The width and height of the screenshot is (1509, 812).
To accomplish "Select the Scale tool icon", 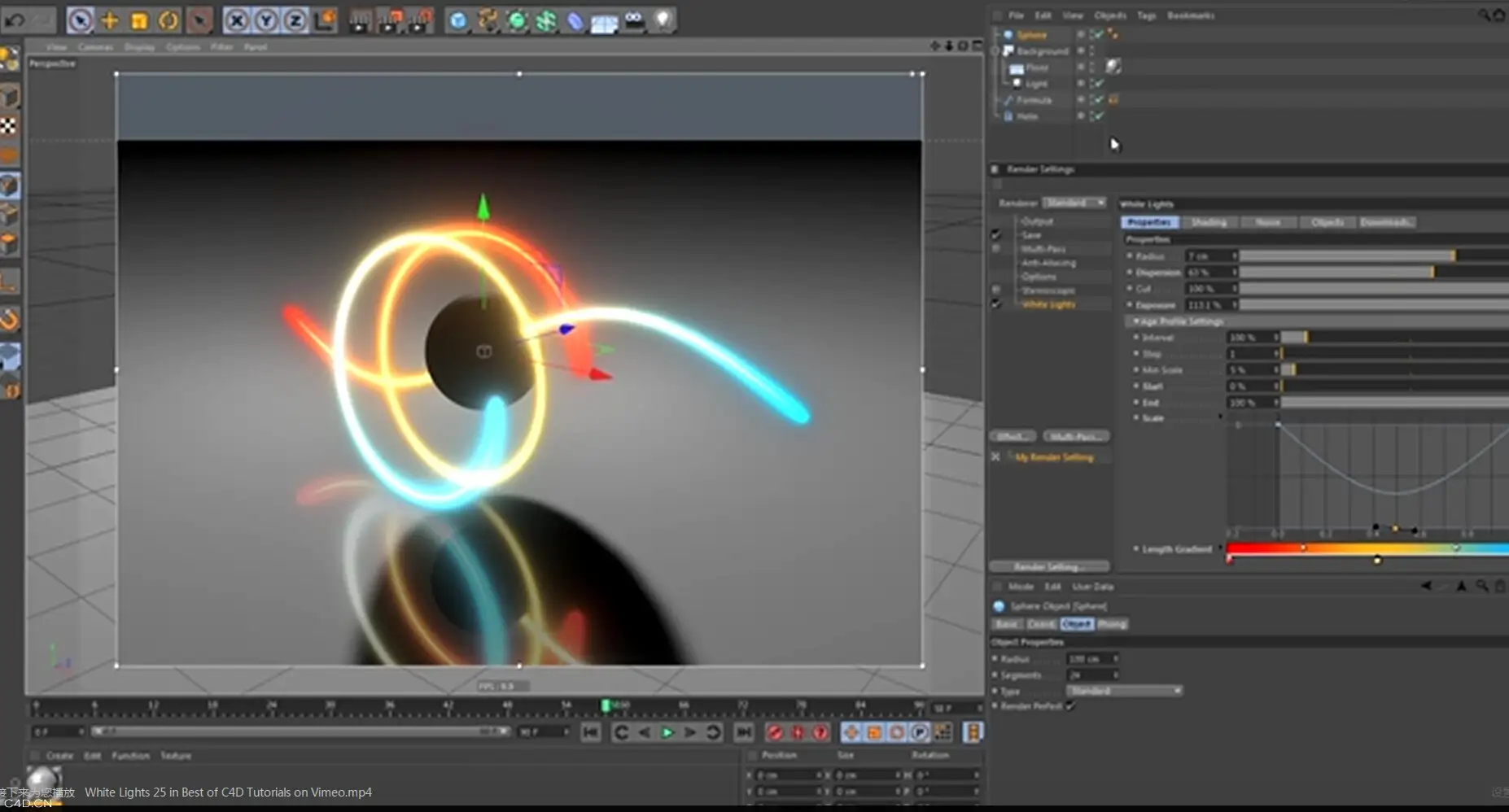I will 139,20.
